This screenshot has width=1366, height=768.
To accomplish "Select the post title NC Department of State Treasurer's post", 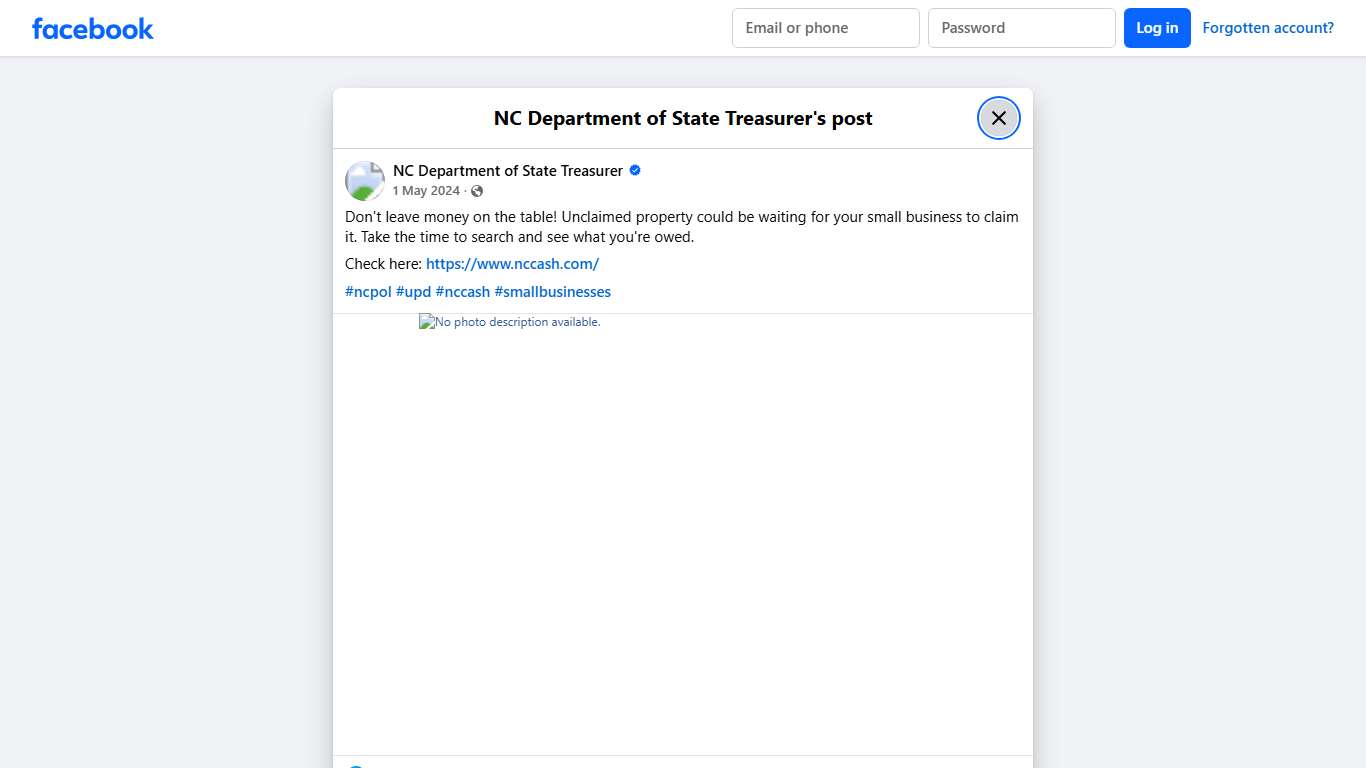I will tap(682, 117).
